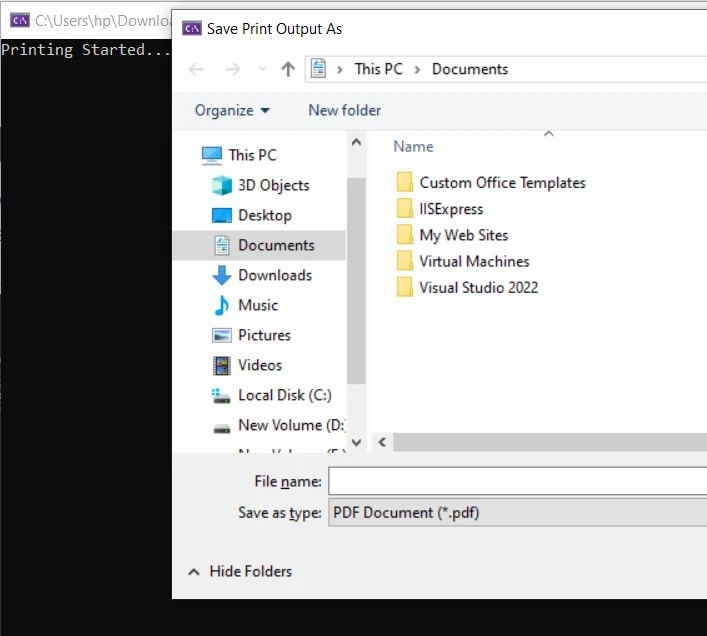Click This PC in the address breadcrumb
Viewport: 707px width, 636px height.
[x=378, y=69]
